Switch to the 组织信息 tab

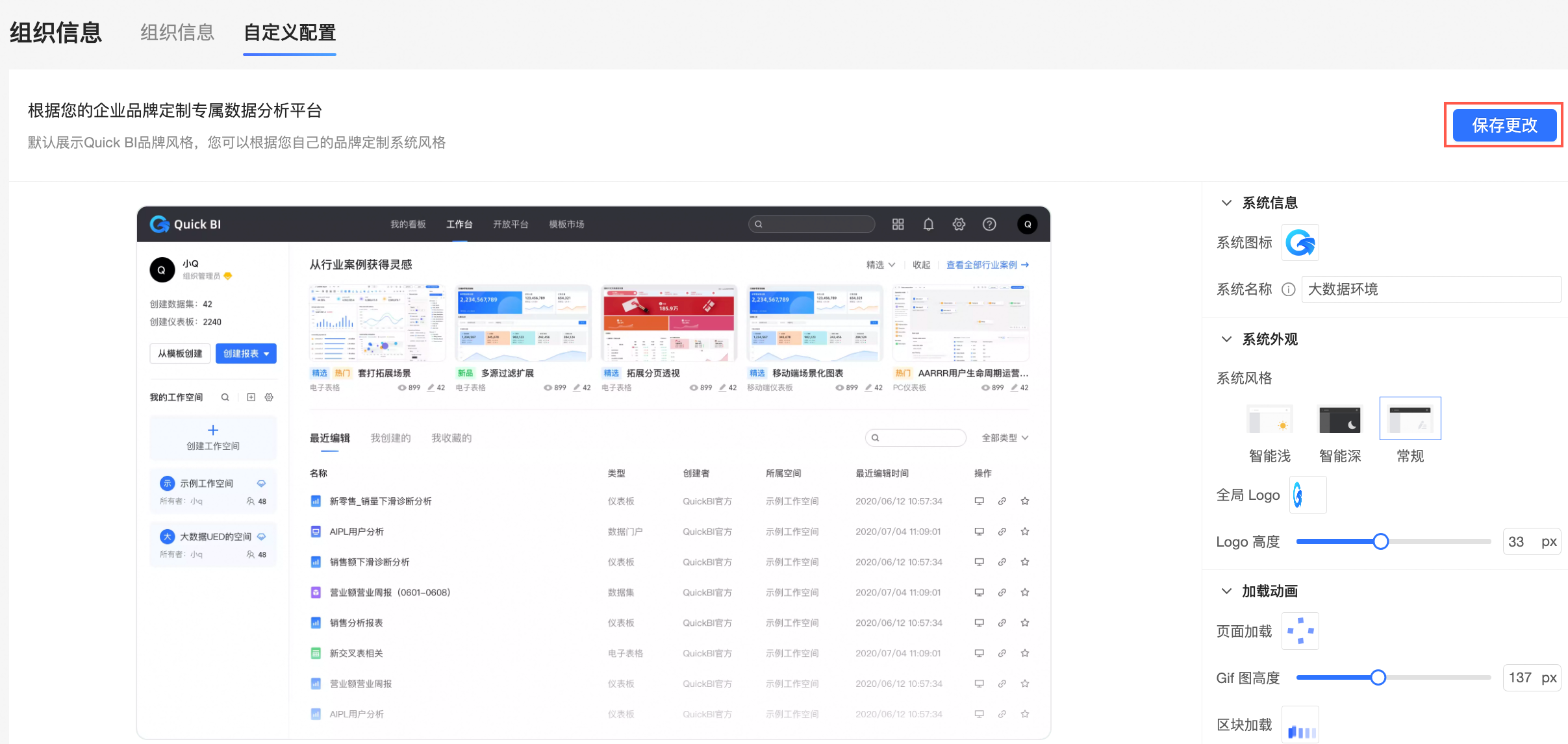[x=177, y=32]
